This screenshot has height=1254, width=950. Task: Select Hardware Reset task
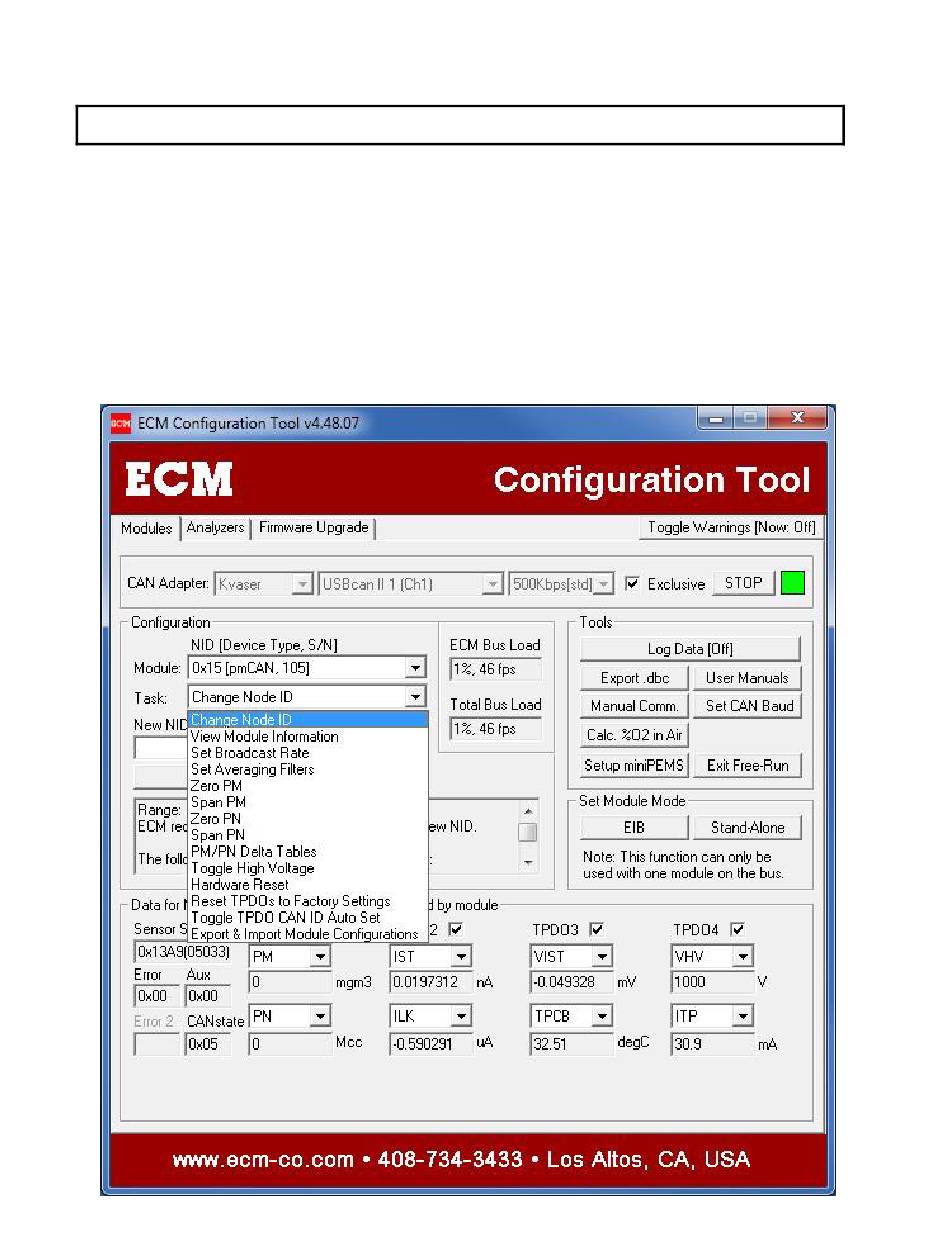pos(308,885)
